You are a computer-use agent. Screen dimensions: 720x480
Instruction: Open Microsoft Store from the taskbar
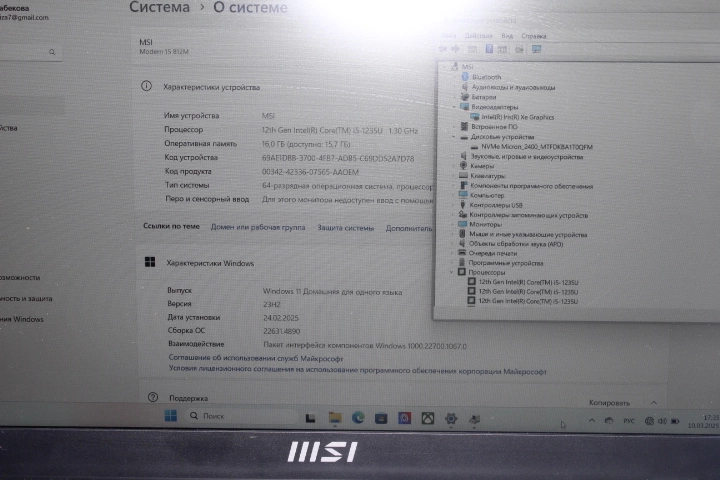pyautogui.click(x=381, y=418)
